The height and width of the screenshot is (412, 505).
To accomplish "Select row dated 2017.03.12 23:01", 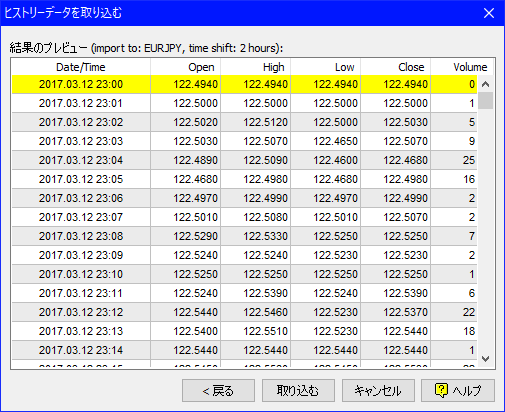I will (244, 103).
